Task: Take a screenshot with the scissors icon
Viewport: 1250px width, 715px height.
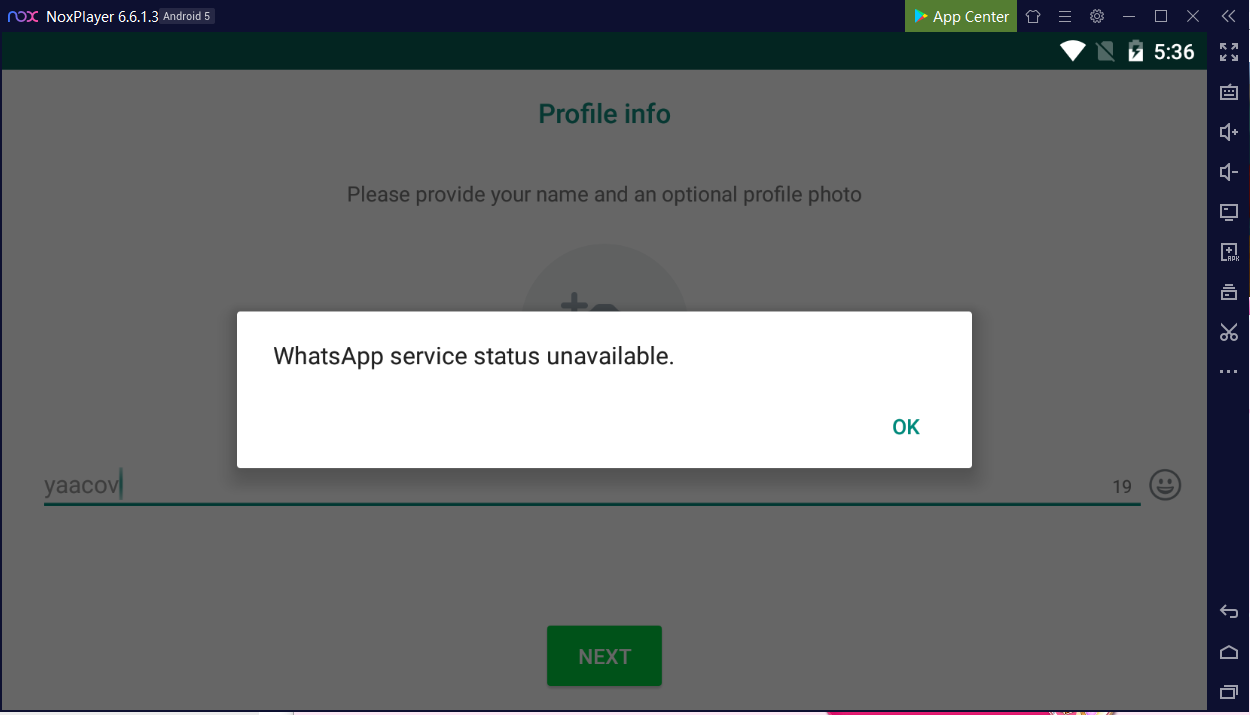Action: tap(1229, 332)
